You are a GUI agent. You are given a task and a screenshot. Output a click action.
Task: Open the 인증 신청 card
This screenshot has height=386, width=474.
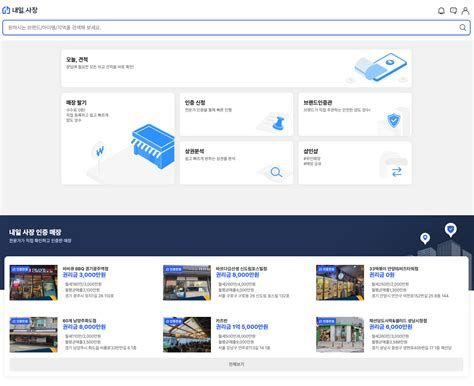point(236,114)
